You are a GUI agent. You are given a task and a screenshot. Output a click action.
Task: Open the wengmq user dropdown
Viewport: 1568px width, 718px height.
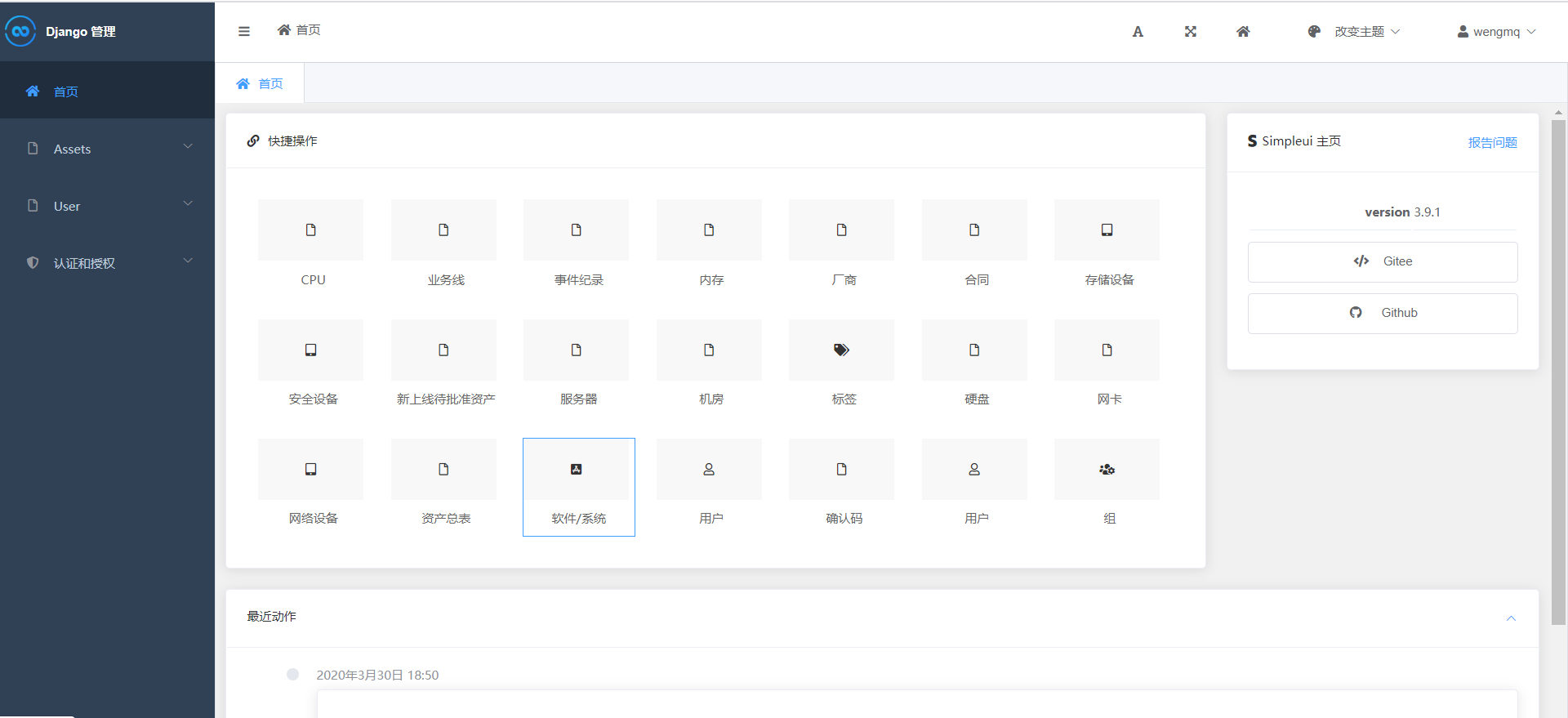point(1496,32)
